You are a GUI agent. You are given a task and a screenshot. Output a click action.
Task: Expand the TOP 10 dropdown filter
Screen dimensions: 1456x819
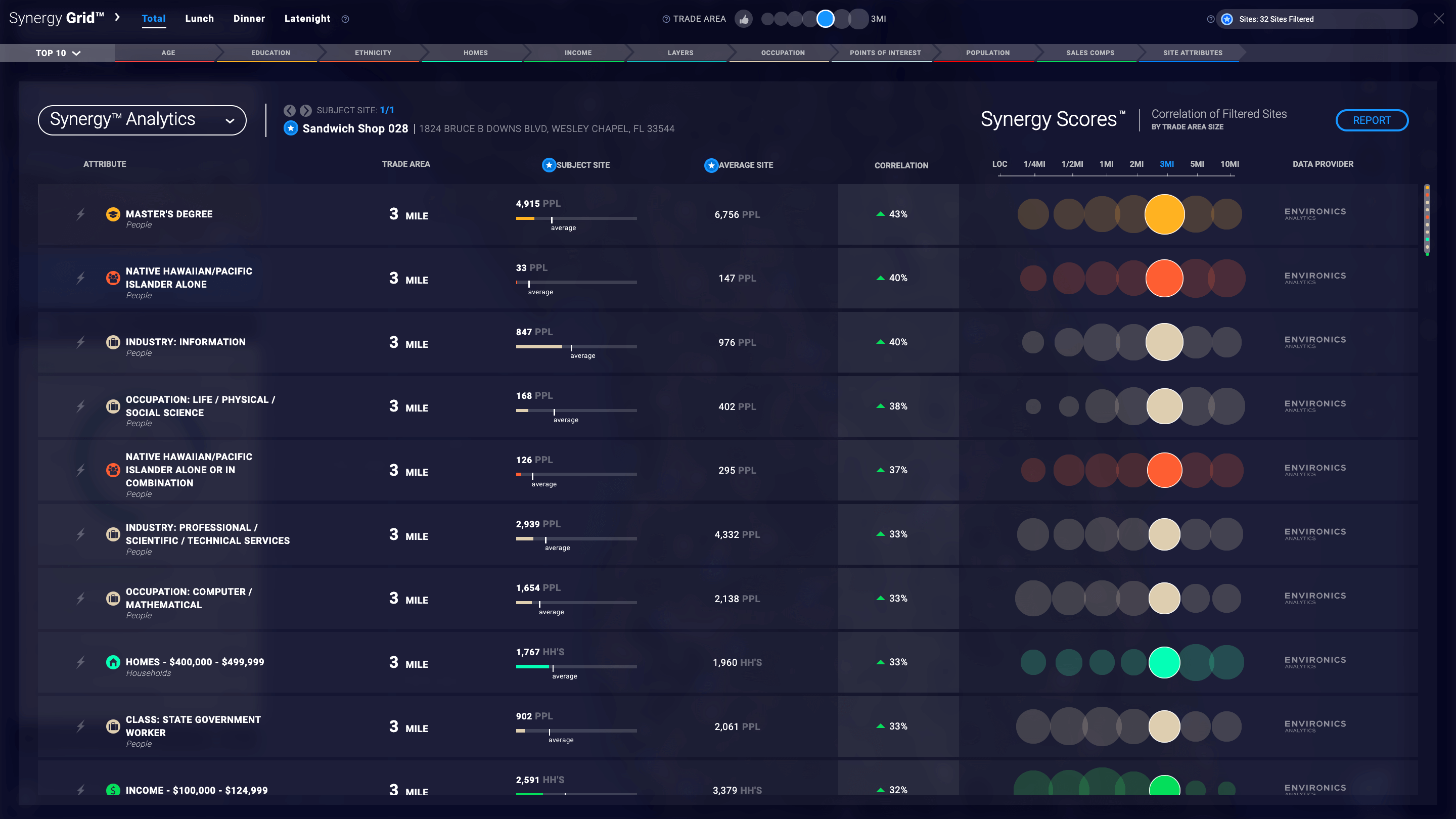[57, 52]
